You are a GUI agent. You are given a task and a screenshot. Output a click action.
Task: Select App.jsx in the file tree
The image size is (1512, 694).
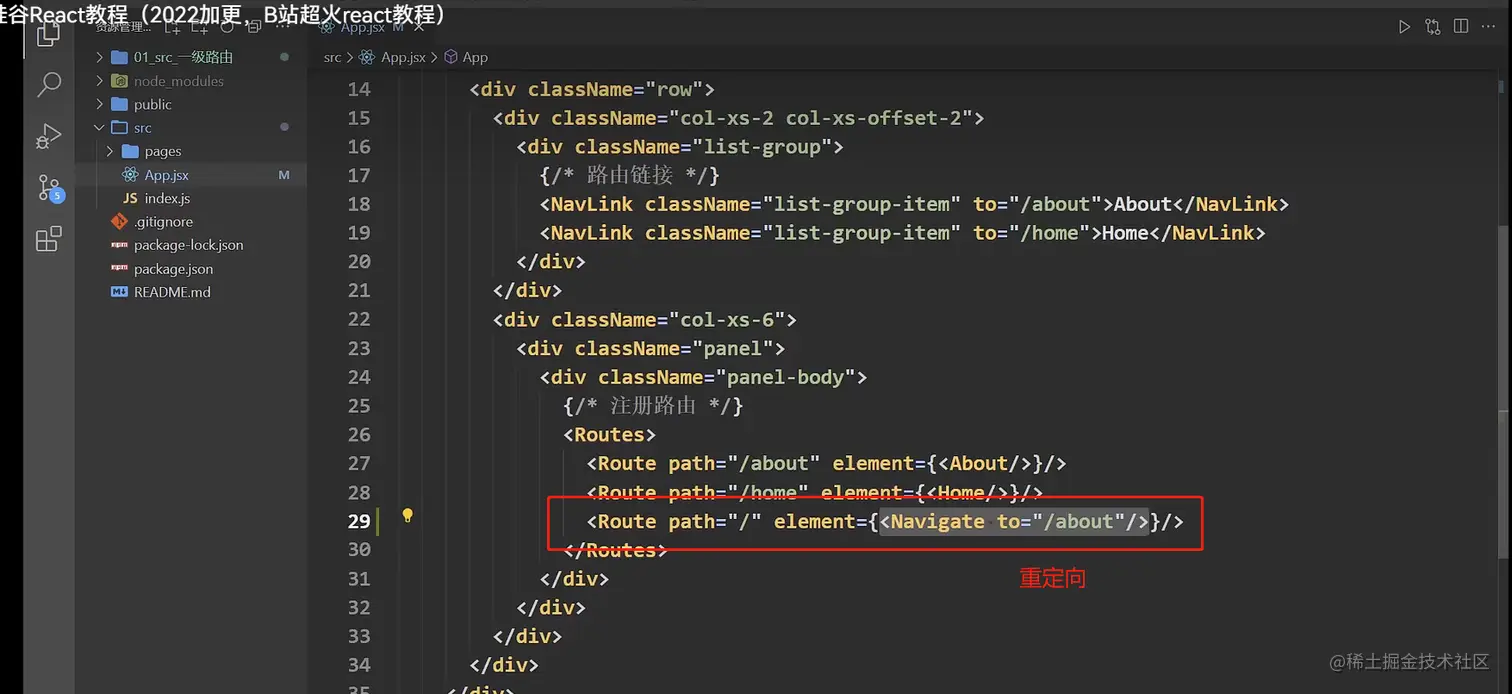coord(191,175)
